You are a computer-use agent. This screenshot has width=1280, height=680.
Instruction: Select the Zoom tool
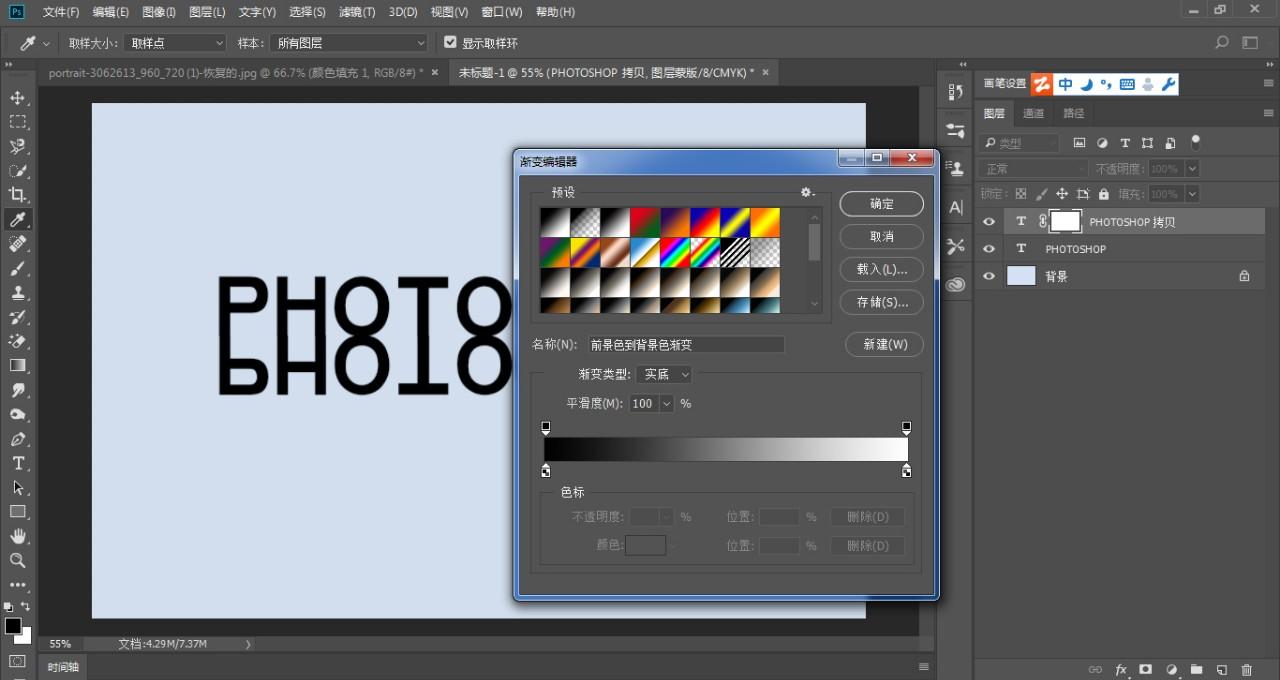[x=18, y=560]
